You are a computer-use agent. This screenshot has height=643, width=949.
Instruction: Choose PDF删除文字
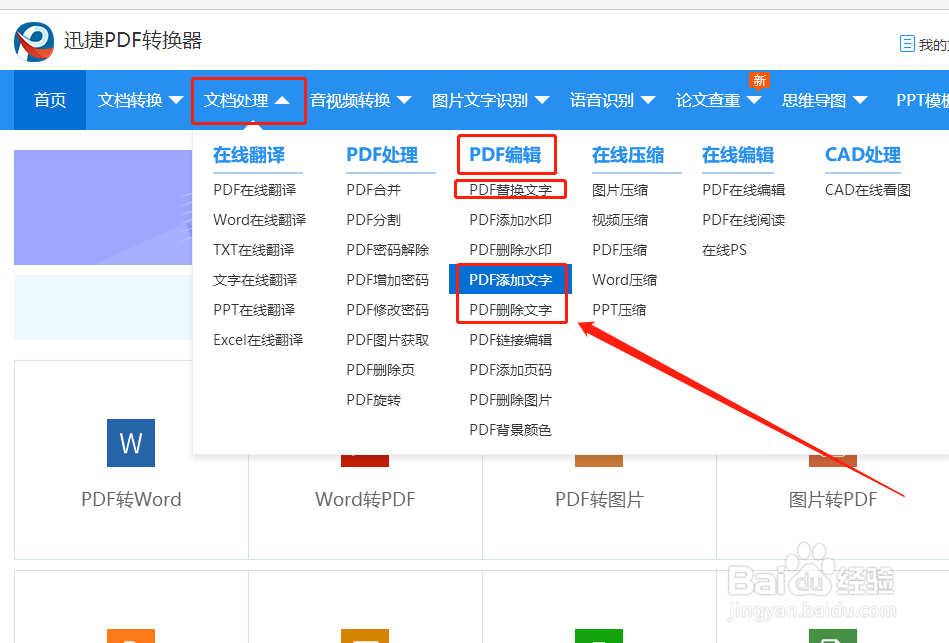(x=510, y=310)
